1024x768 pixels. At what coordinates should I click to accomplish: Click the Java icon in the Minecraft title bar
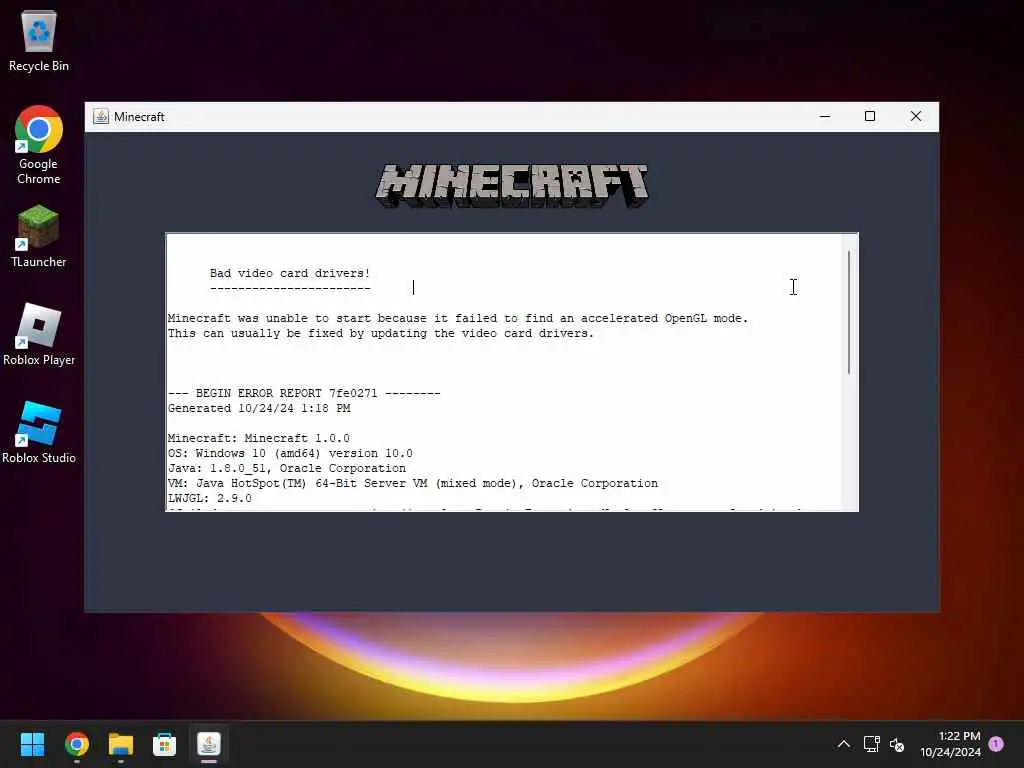click(x=101, y=116)
